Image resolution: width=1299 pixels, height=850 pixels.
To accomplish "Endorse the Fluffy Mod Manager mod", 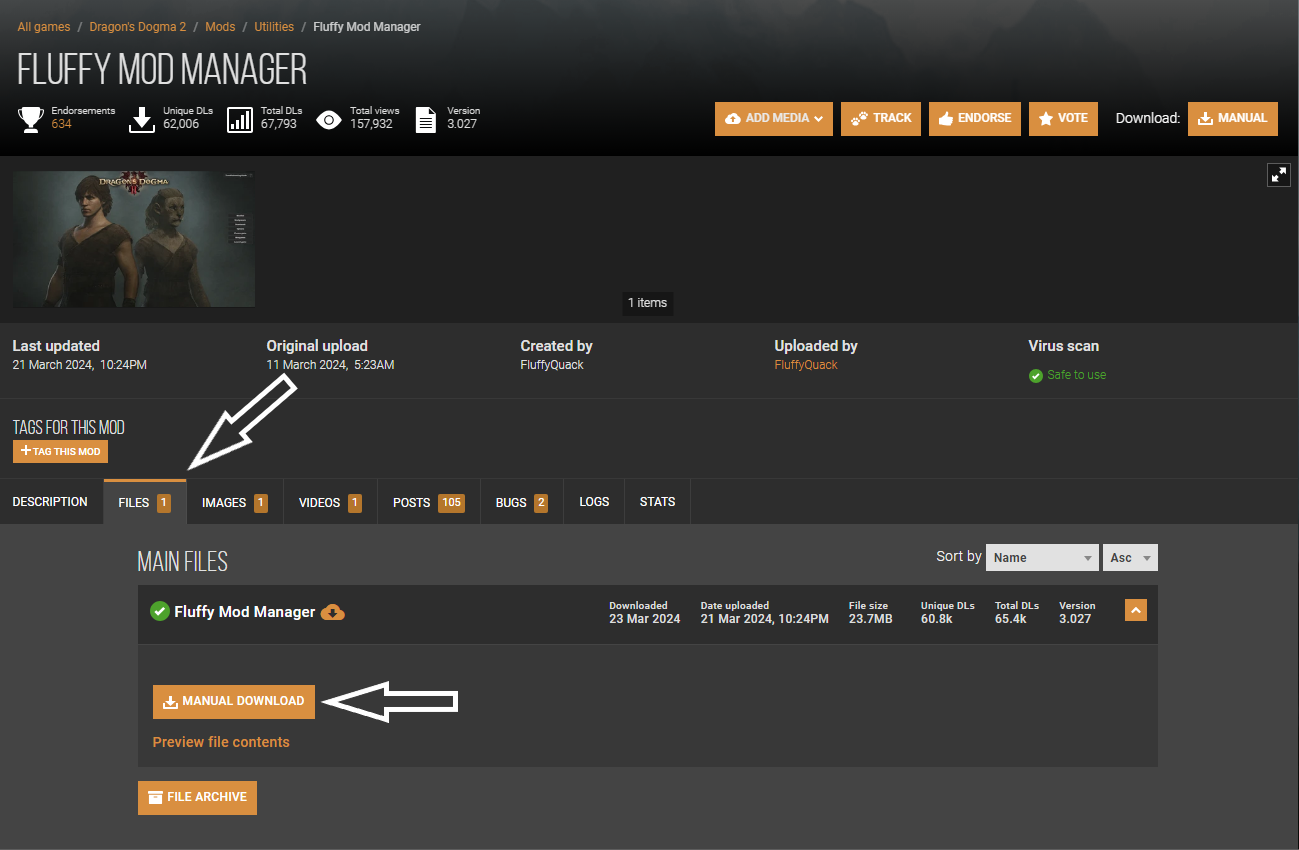I will click(975, 118).
